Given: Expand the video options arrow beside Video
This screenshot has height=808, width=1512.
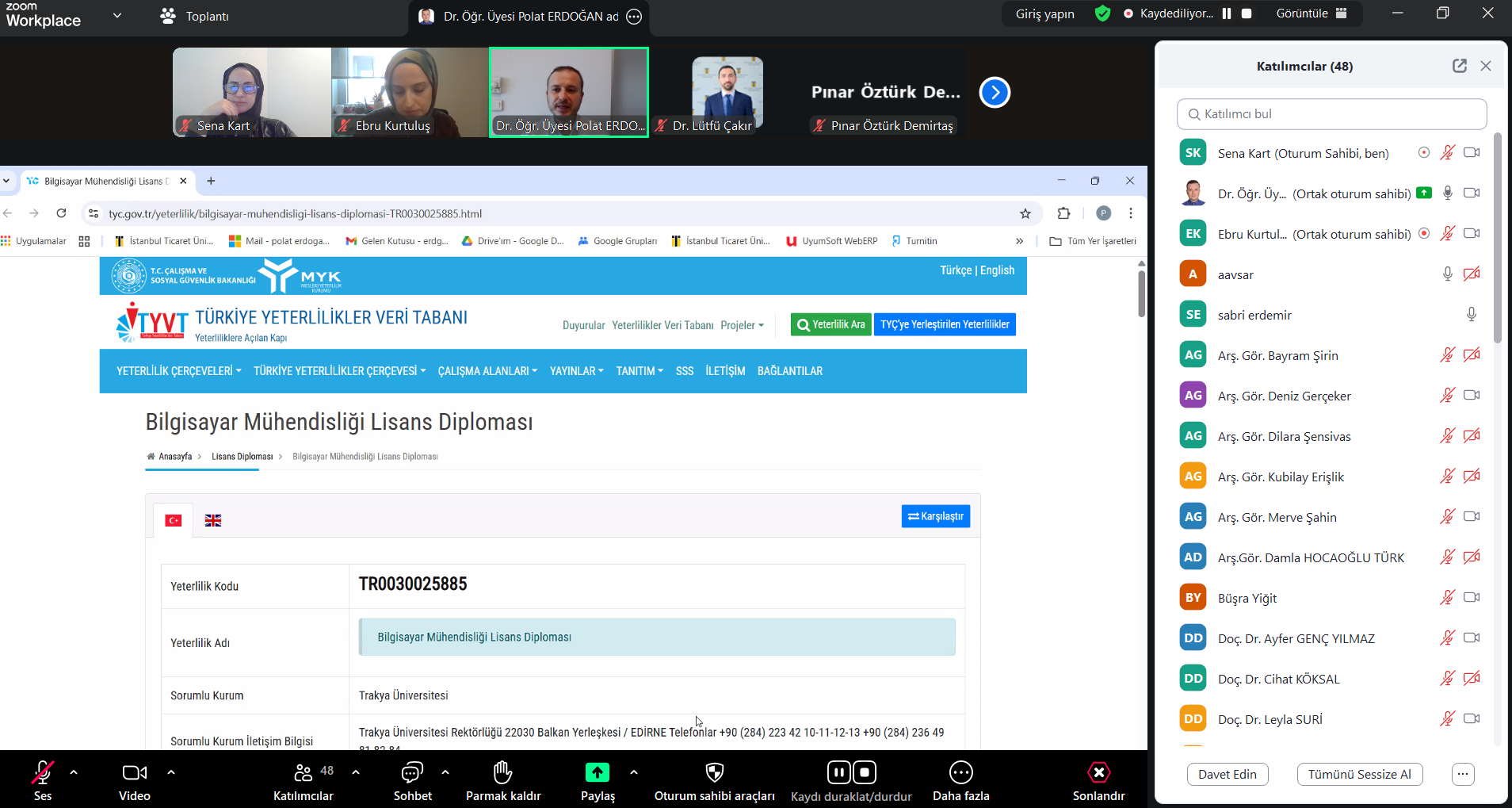Looking at the screenshot, I should (x=171, y=772).
